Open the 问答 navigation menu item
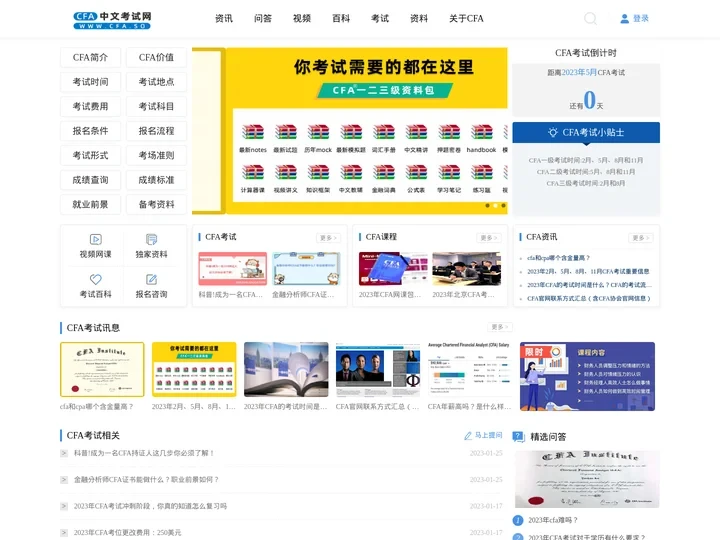Viewport: 720px width, 540px height. pyautogui.click(x=263, y=18)
